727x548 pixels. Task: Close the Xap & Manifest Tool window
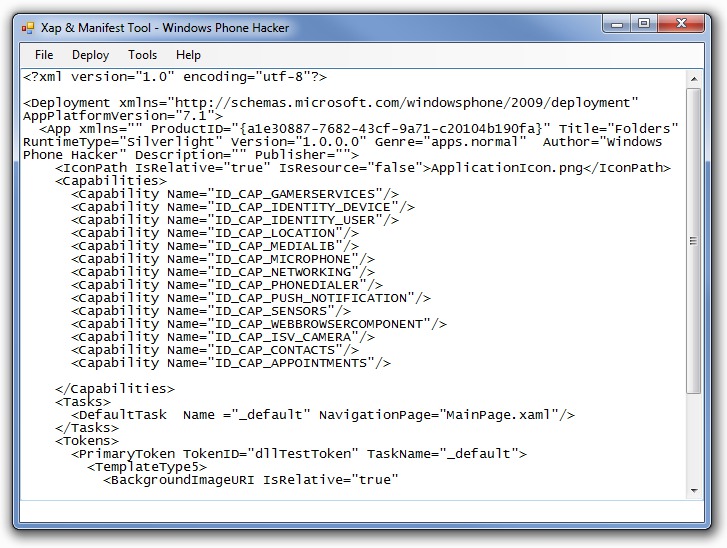click(x=681, y=24)
